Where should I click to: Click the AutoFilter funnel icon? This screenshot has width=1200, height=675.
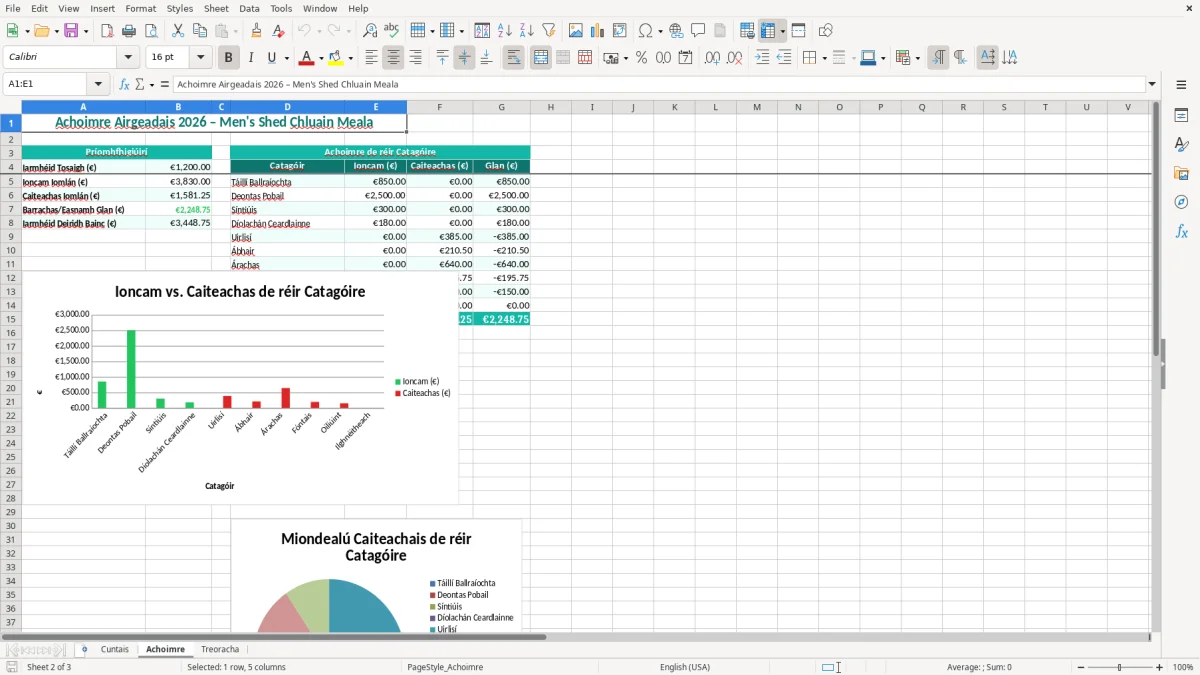pos(548,31)
